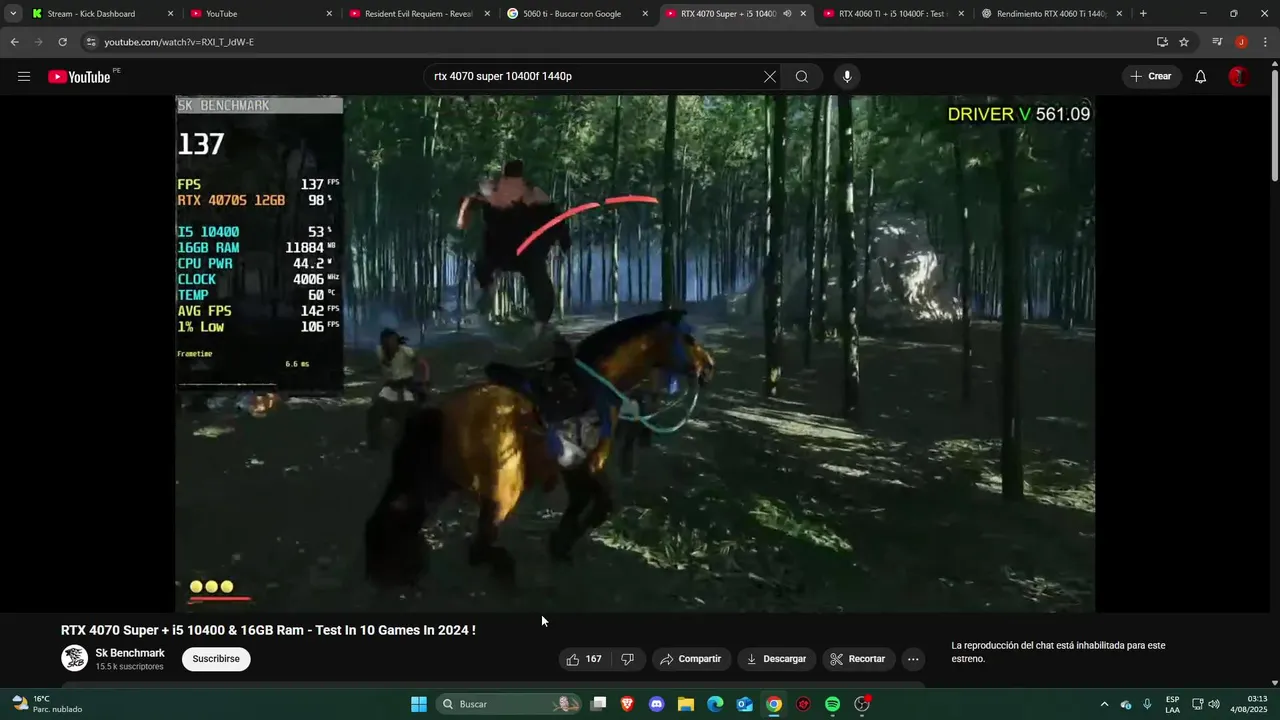Image resolution: width=1280 pixels, height=720 pixels.
Task: Open Chrome media control icon
Action: 1217,42
